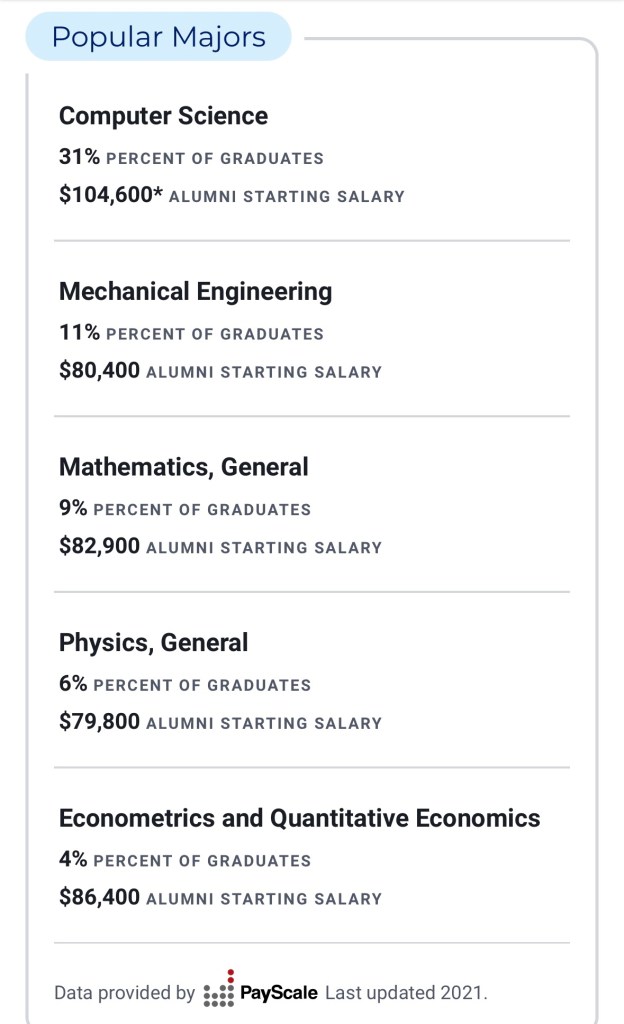Viewport: 624px width, 1024px height.
Task: Click the $104,600 Computer Science starting salary
Action: [110, 196]
